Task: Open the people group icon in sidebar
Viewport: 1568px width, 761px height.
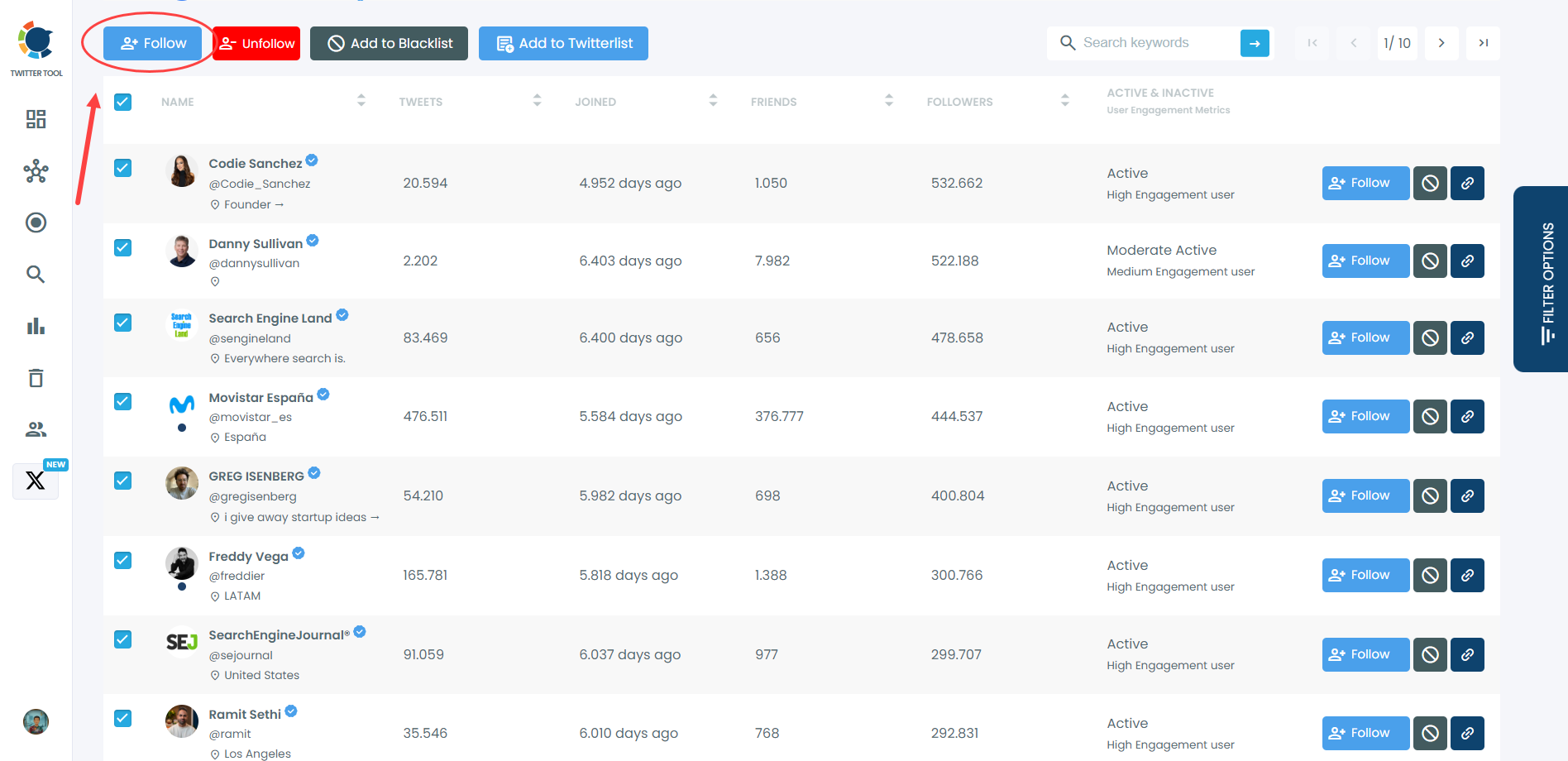Action: click(36, 429)
